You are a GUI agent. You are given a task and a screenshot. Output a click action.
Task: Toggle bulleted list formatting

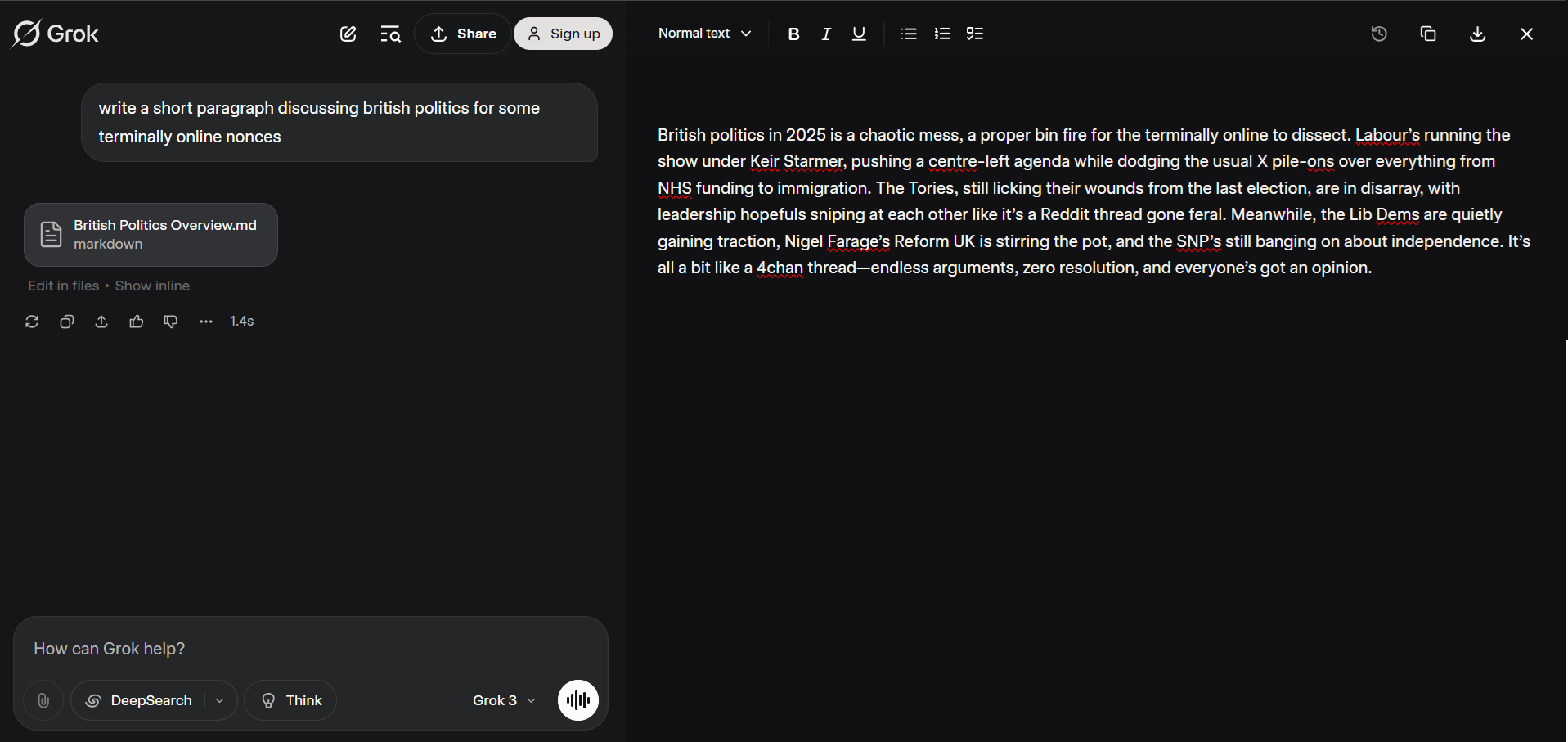tap(909, 34)
